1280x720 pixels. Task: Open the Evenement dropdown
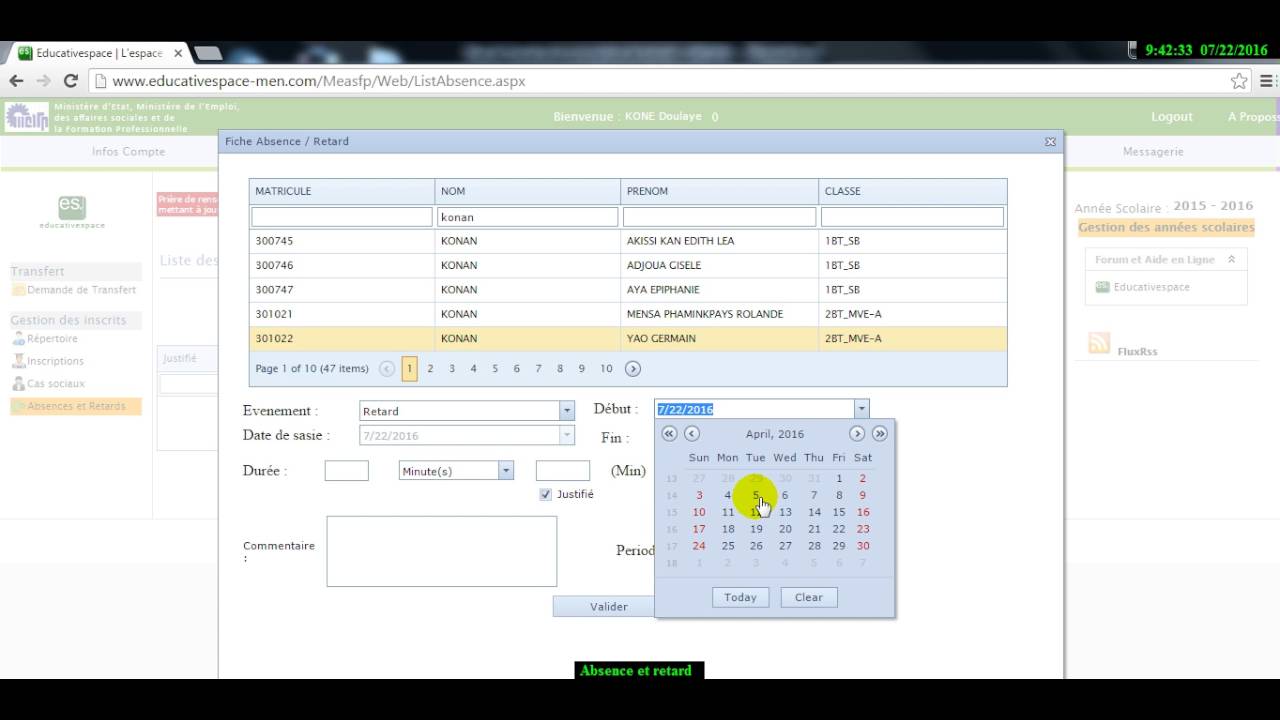click(567, 411)
